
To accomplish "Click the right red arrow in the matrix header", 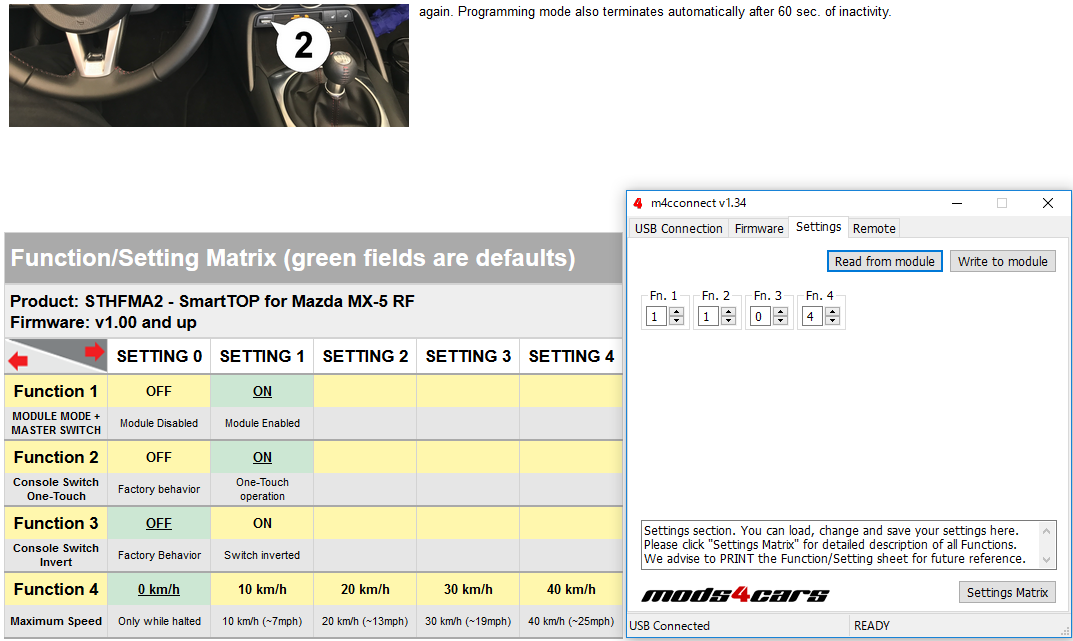I will point(94,352).
